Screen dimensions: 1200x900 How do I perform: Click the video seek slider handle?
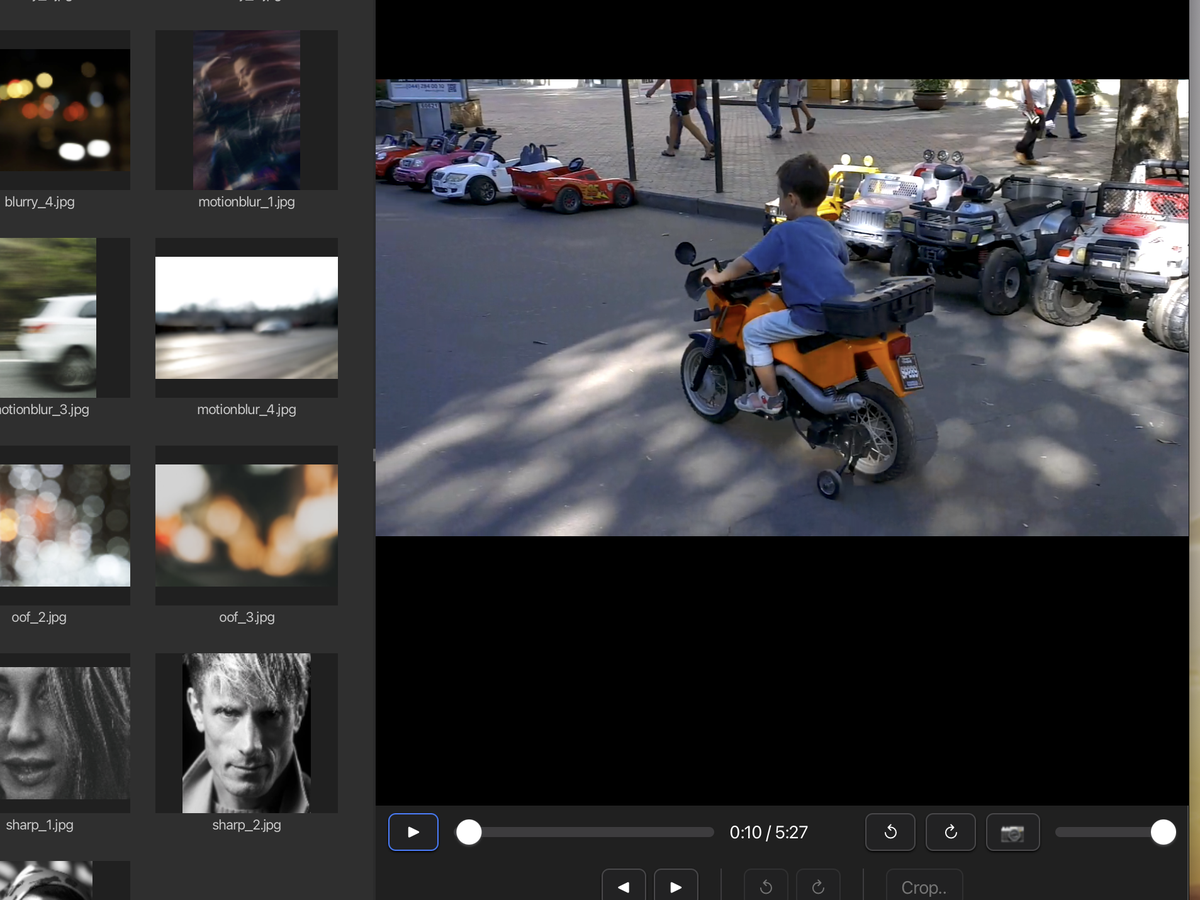coord(469,832)
